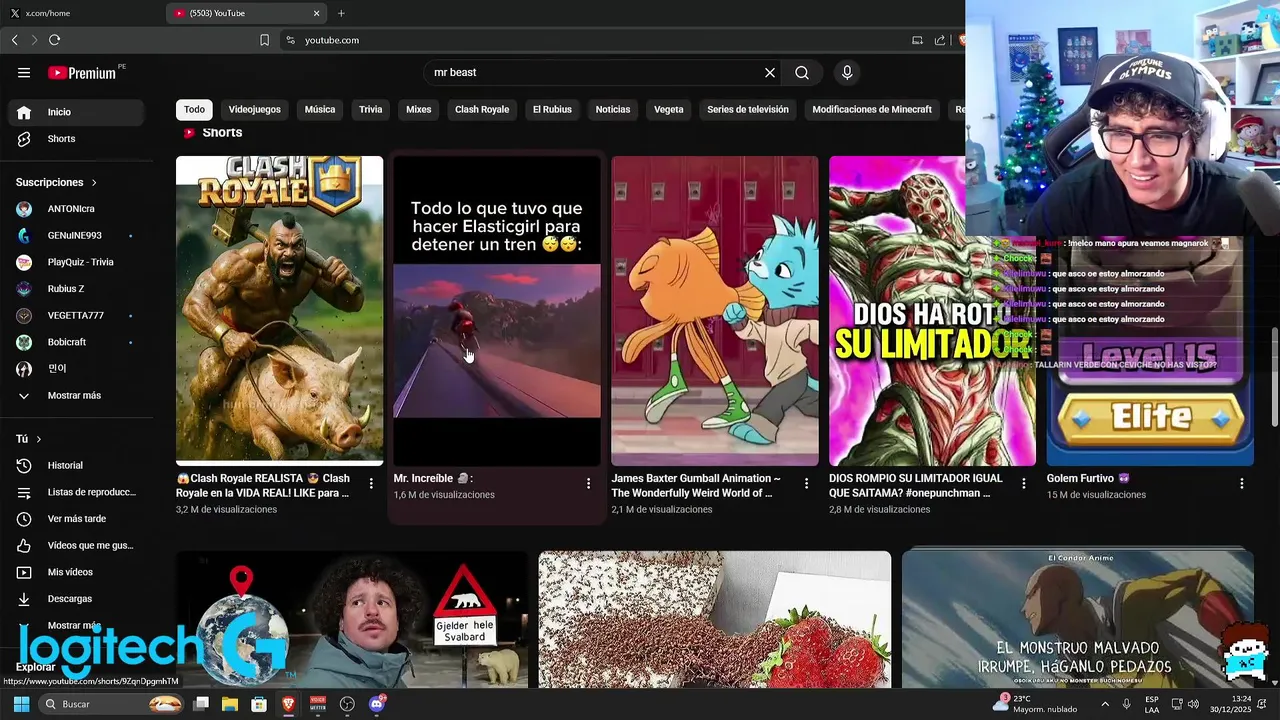This screenshot has width=1280, height=720.
Task: Expand Suscripciones section chevron
Action: point(94,182)
